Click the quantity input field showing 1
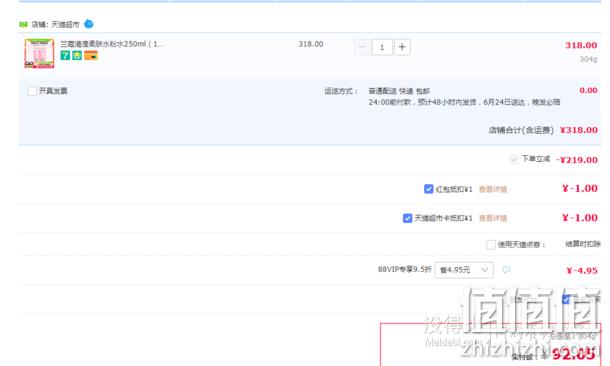Screen dimensions: 610x366 pyautogui.click(x=382, y=47)
